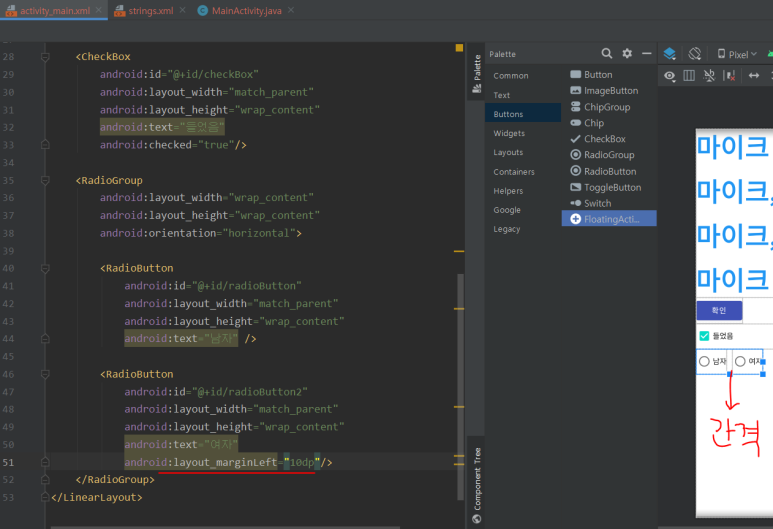Collapse the first RadioButton tag at line 40
Viewport: 773px width, 529px height.
coord(45,269)
